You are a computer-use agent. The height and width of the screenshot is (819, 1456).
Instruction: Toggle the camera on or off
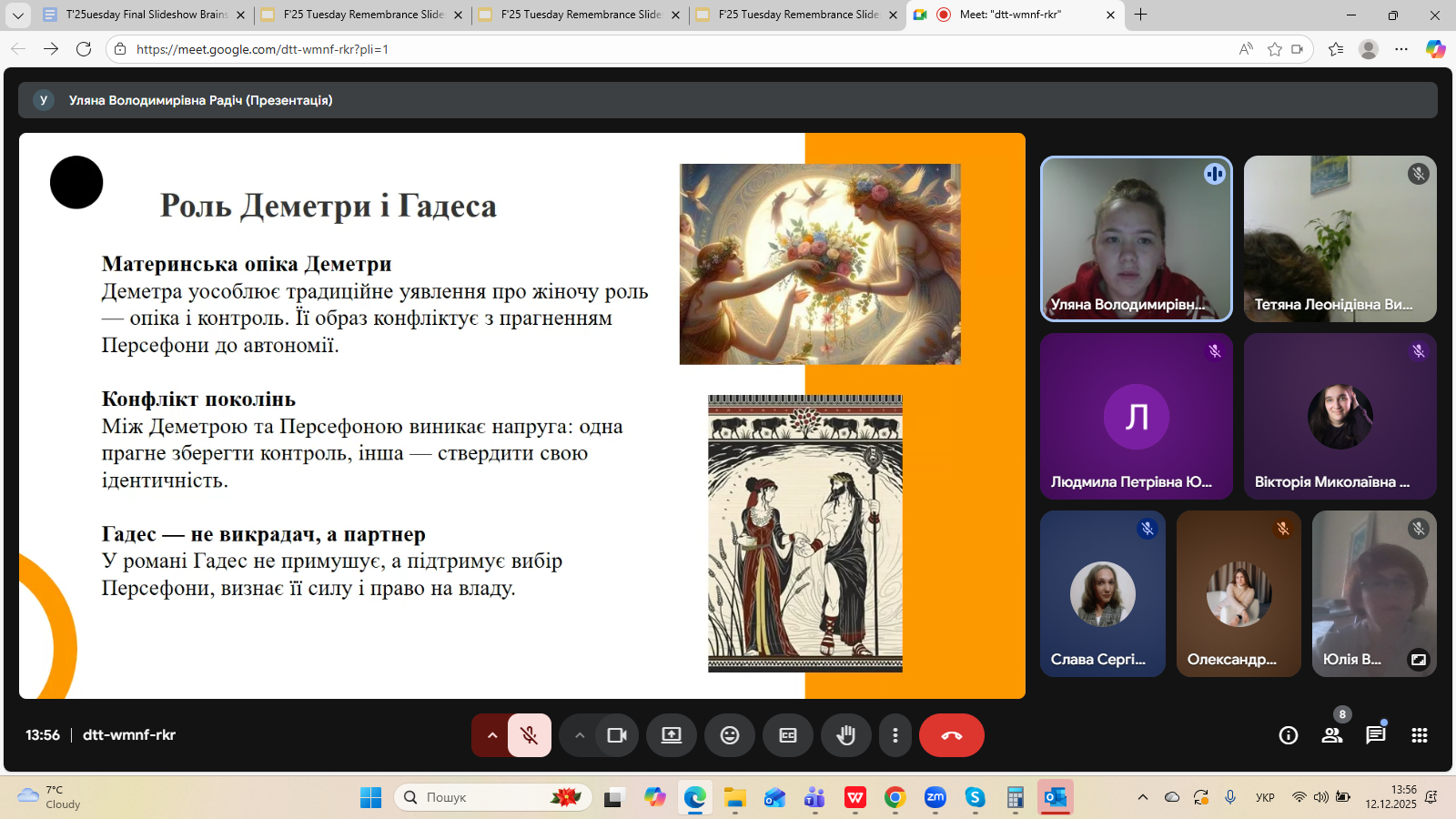coord(617,735)
